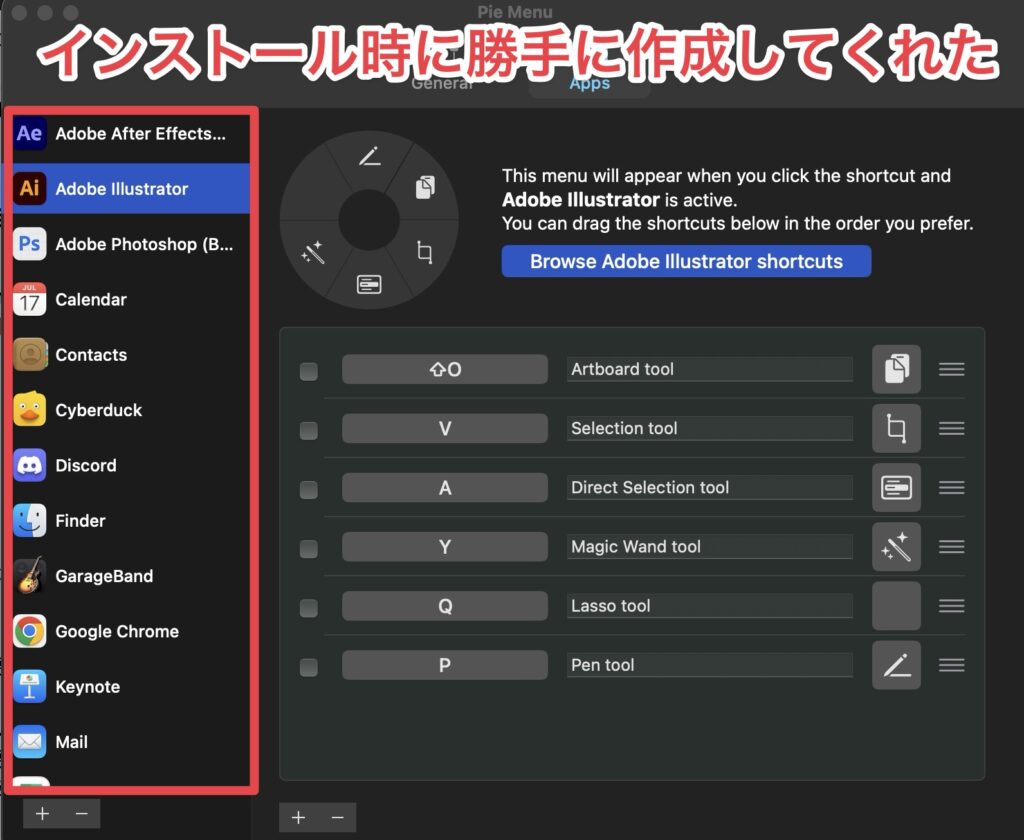Choose Mail from the app list
Image resolution: width=1024 pixels, height=840 pixels.
coord(131,742)
